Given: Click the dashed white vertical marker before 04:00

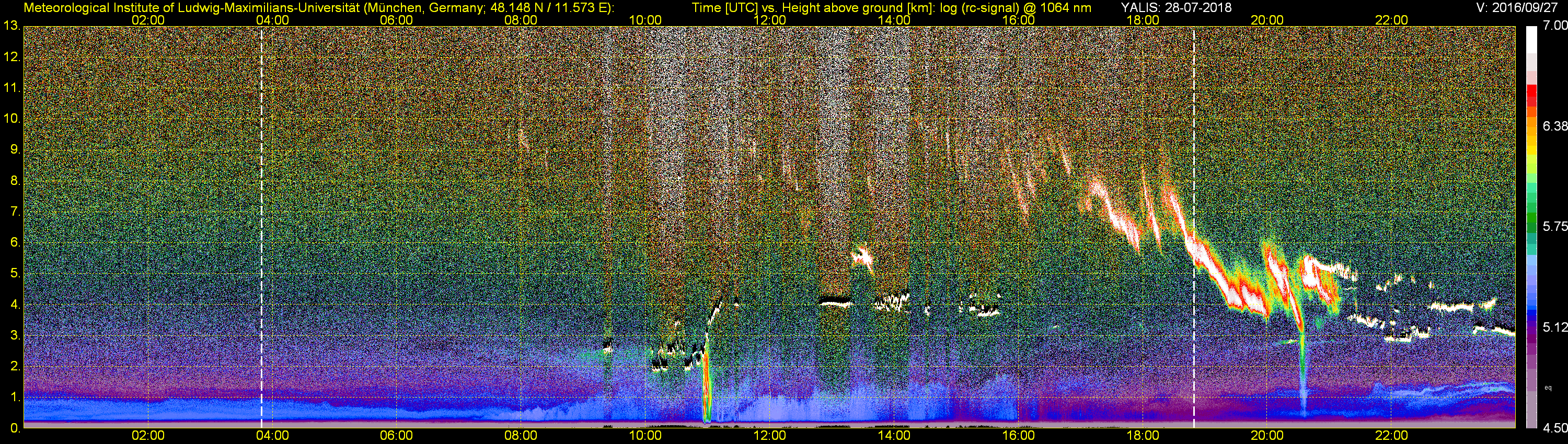Looking at the screenshot, I should pyautogui.click(x=261, y=227).
